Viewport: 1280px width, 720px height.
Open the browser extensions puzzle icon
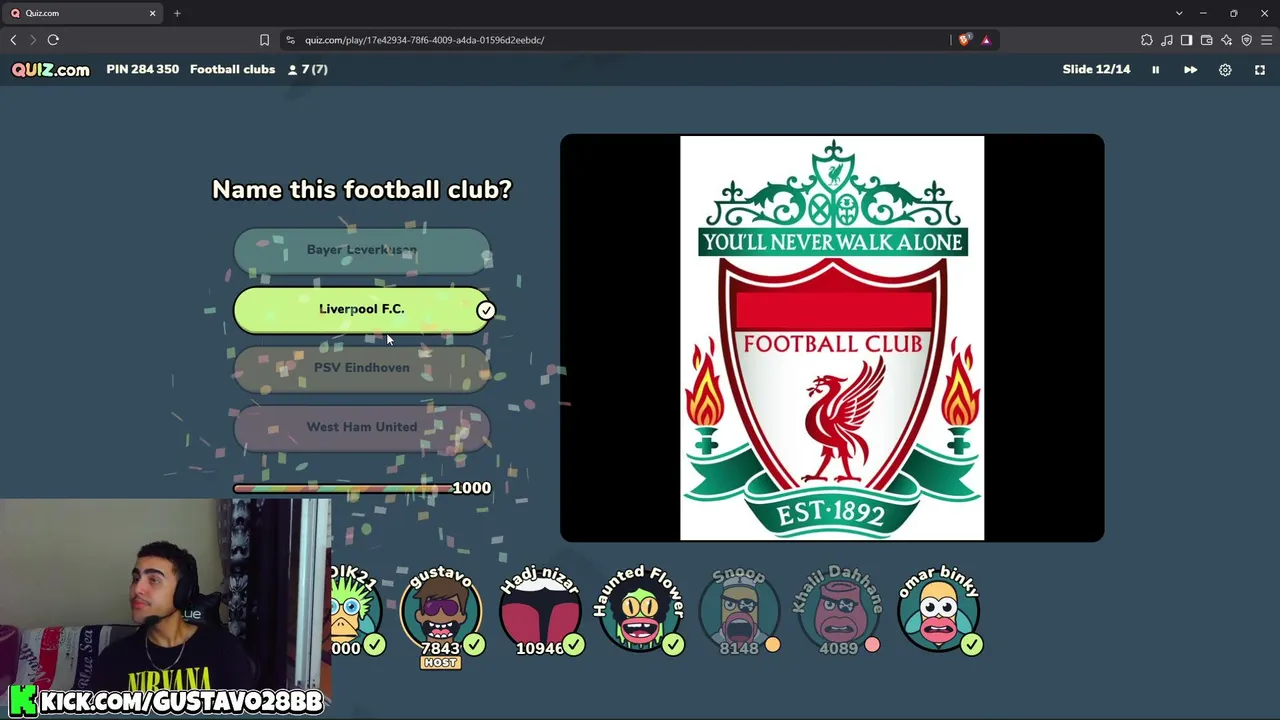click(1146, 40)
